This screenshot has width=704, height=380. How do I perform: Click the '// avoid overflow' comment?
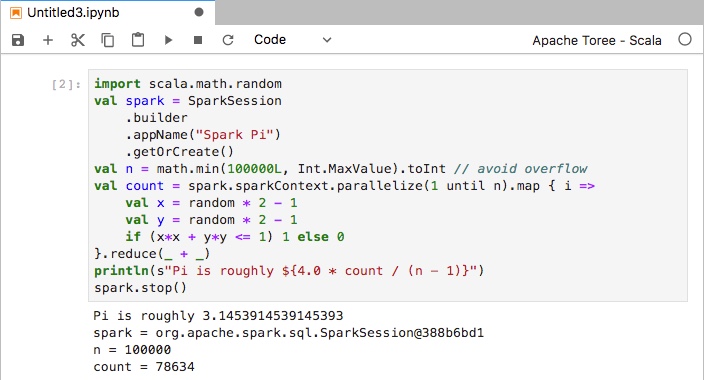tap(520, 169)
